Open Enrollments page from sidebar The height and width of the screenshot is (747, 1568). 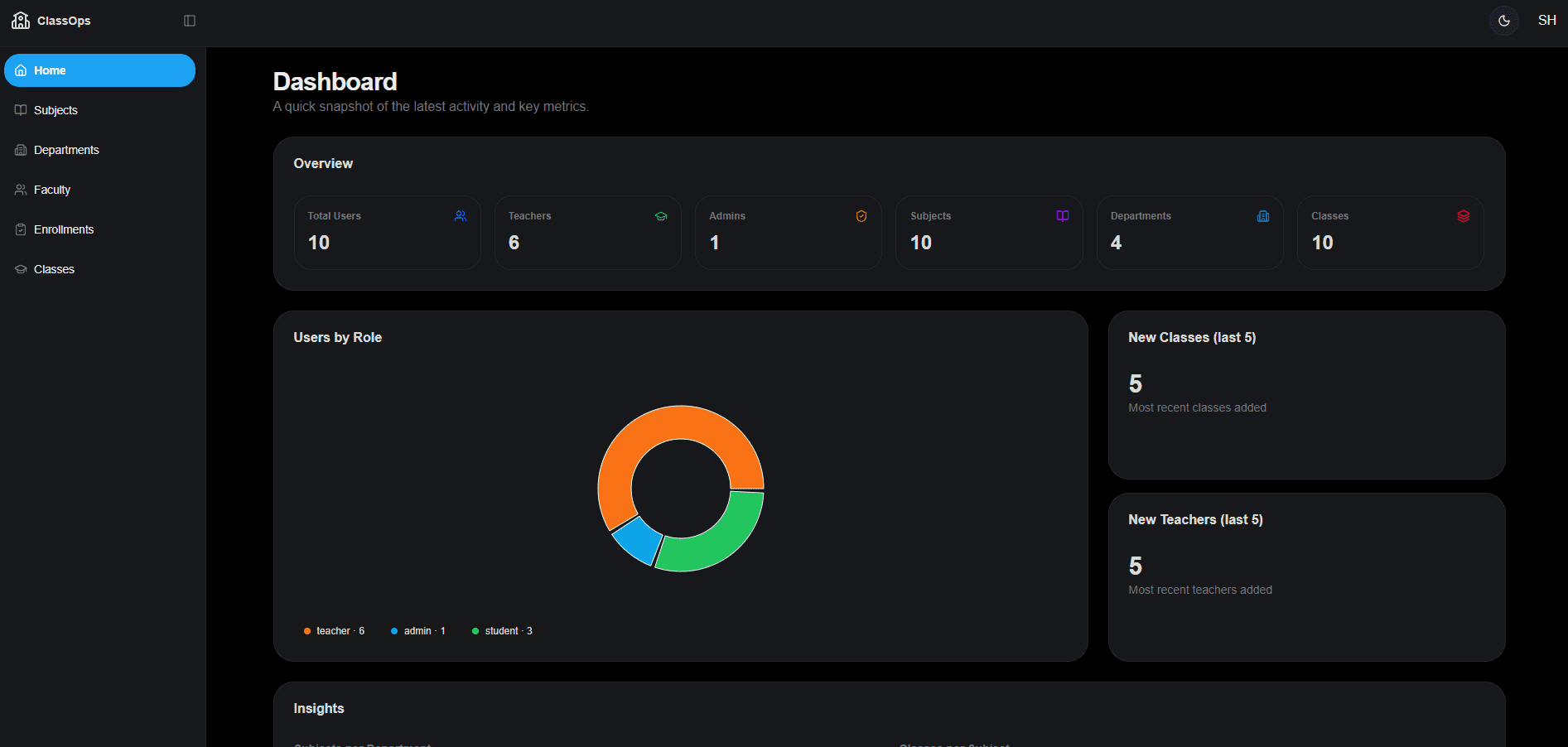[x=99, y=229]
